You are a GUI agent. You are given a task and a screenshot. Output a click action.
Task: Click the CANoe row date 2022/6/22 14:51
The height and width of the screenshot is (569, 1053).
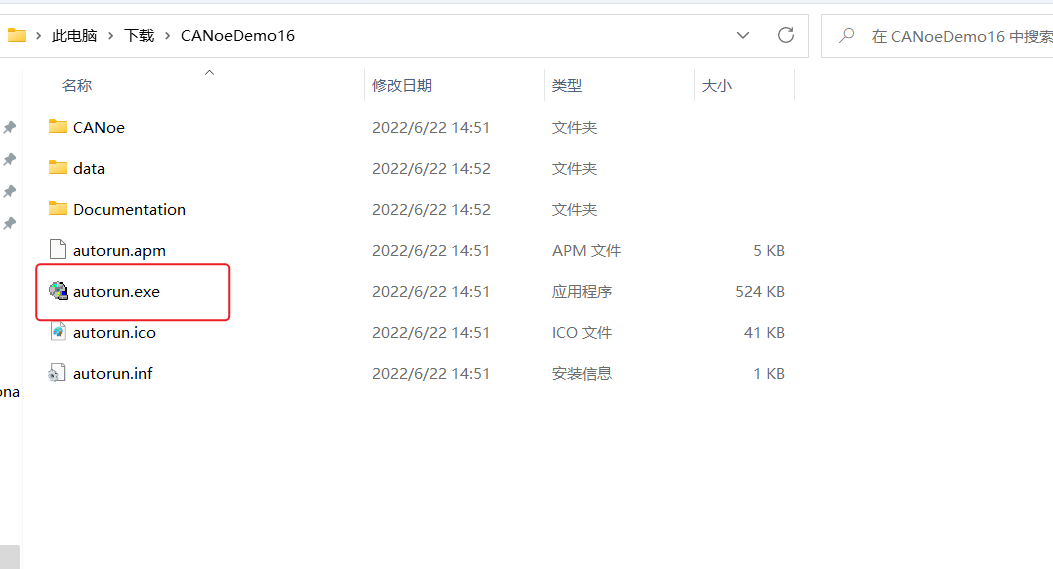pyautogui.click(x=431, y=128)
